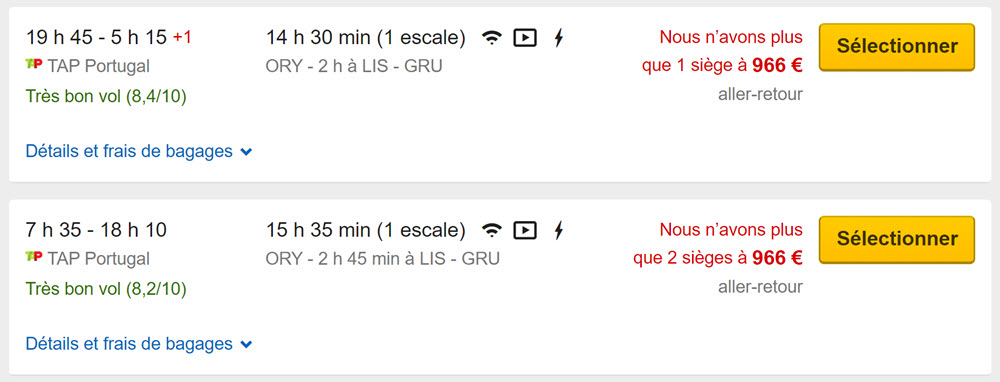Viewport: 1000px width, 382px height.
Task: Click chevron beside first Détails et frais de bagages
Action: (247, 152)
